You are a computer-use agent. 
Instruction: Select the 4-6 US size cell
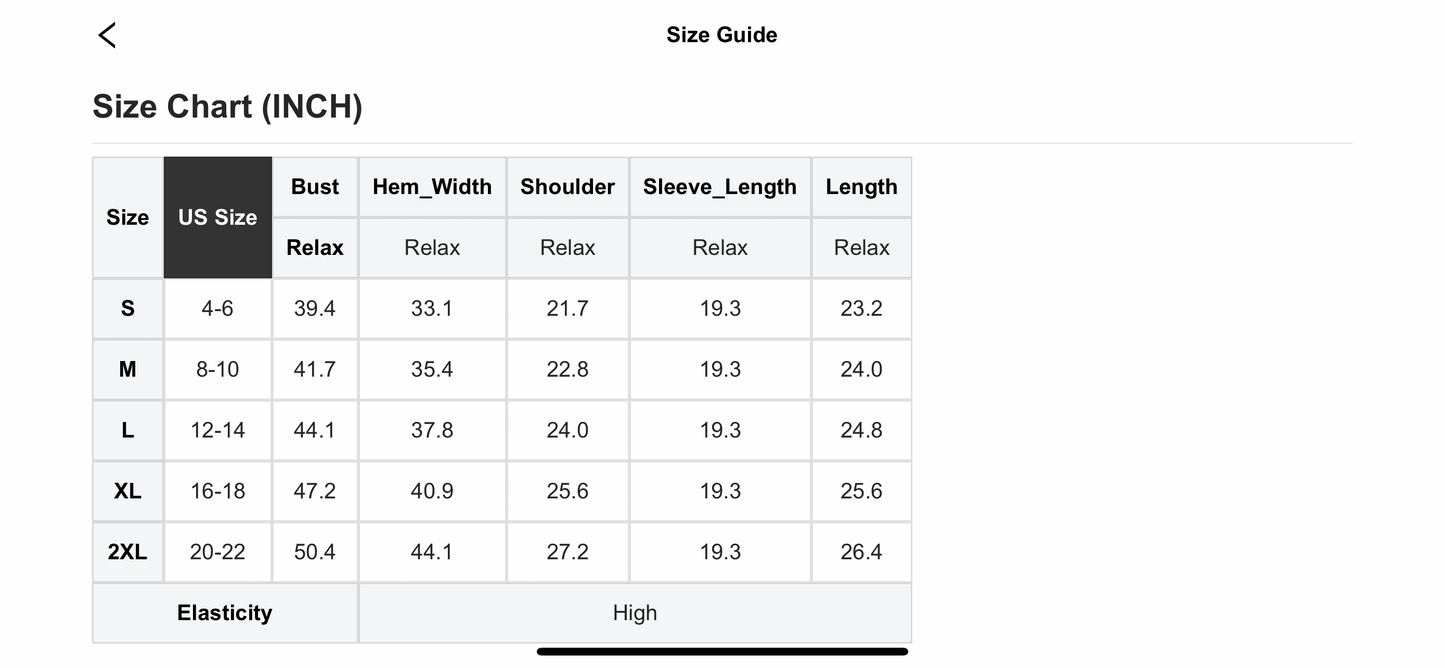coord(217,308)
